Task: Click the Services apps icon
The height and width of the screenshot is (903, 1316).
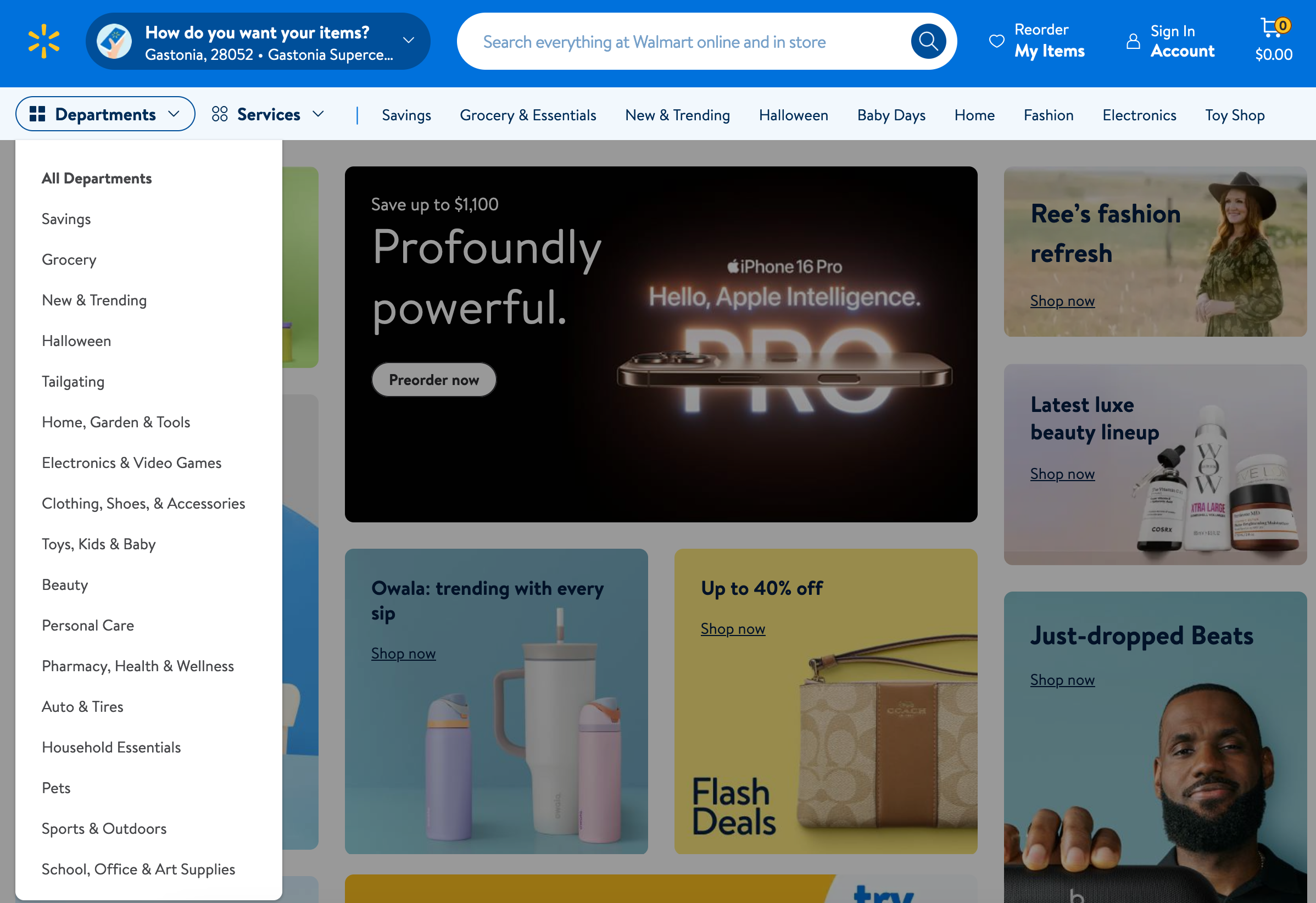Action: click(x=220, y=113)
